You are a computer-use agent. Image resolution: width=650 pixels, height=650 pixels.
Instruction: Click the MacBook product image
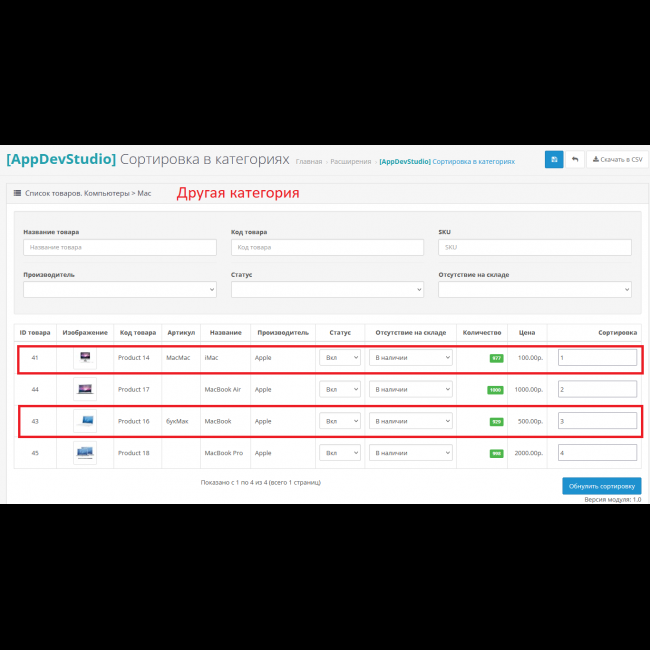click(85, 421)
